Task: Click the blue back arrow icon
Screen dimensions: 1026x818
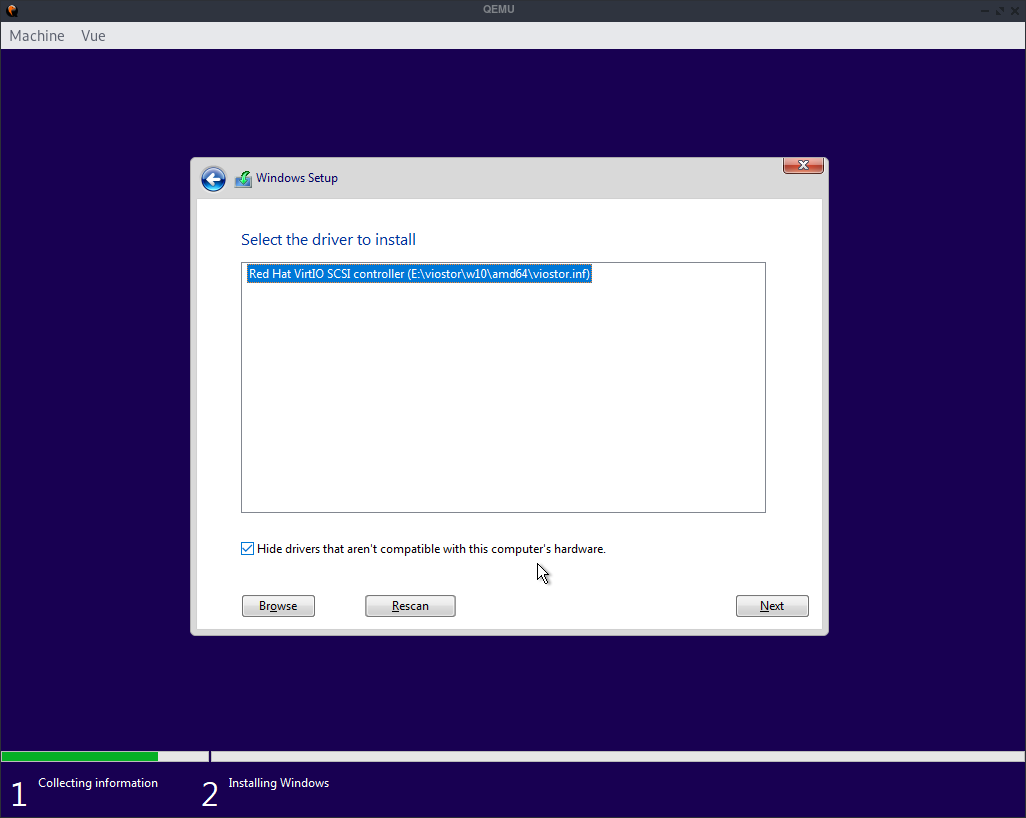Action: click(213, 178)
